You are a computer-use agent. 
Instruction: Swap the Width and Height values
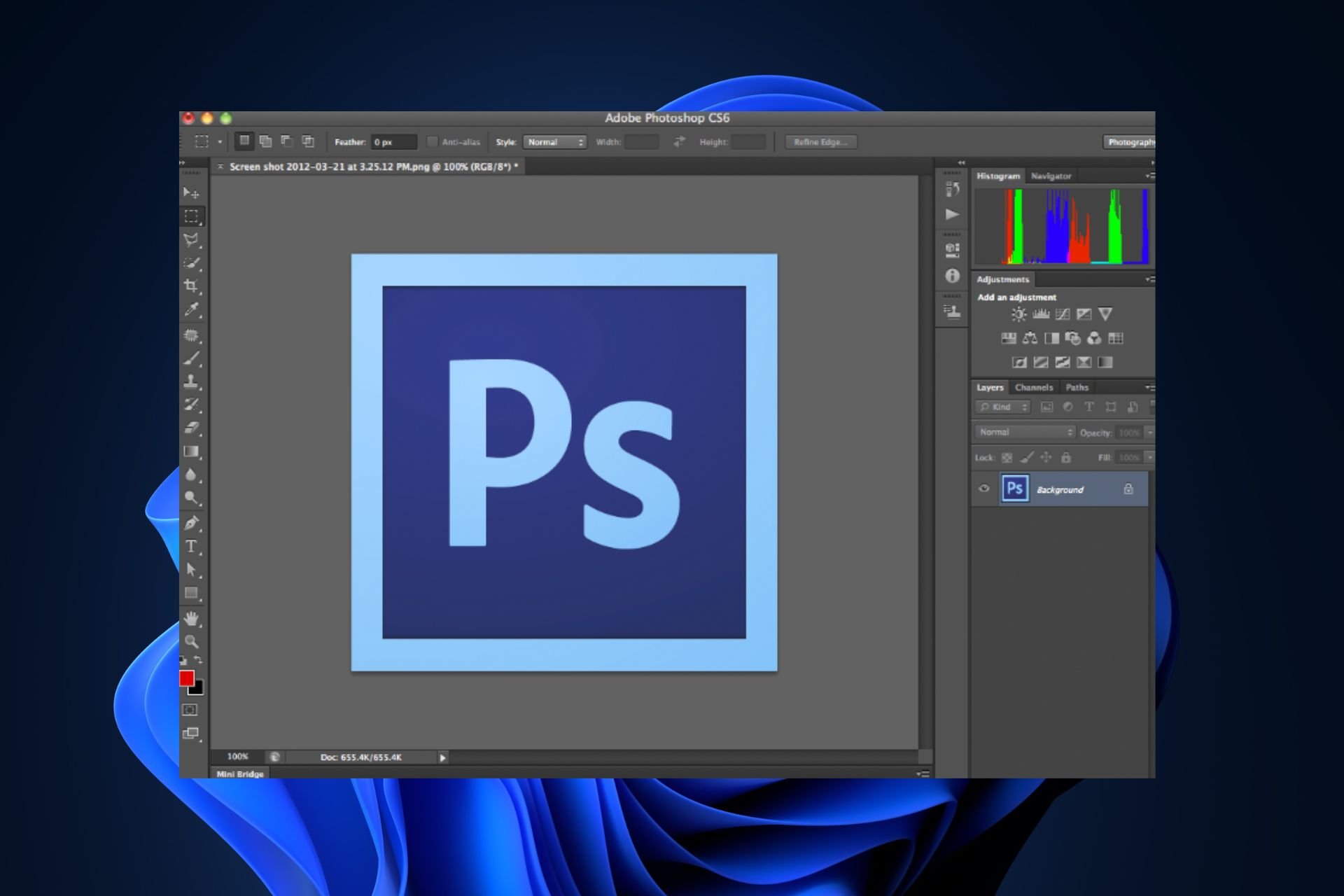(x=679, y=142)
